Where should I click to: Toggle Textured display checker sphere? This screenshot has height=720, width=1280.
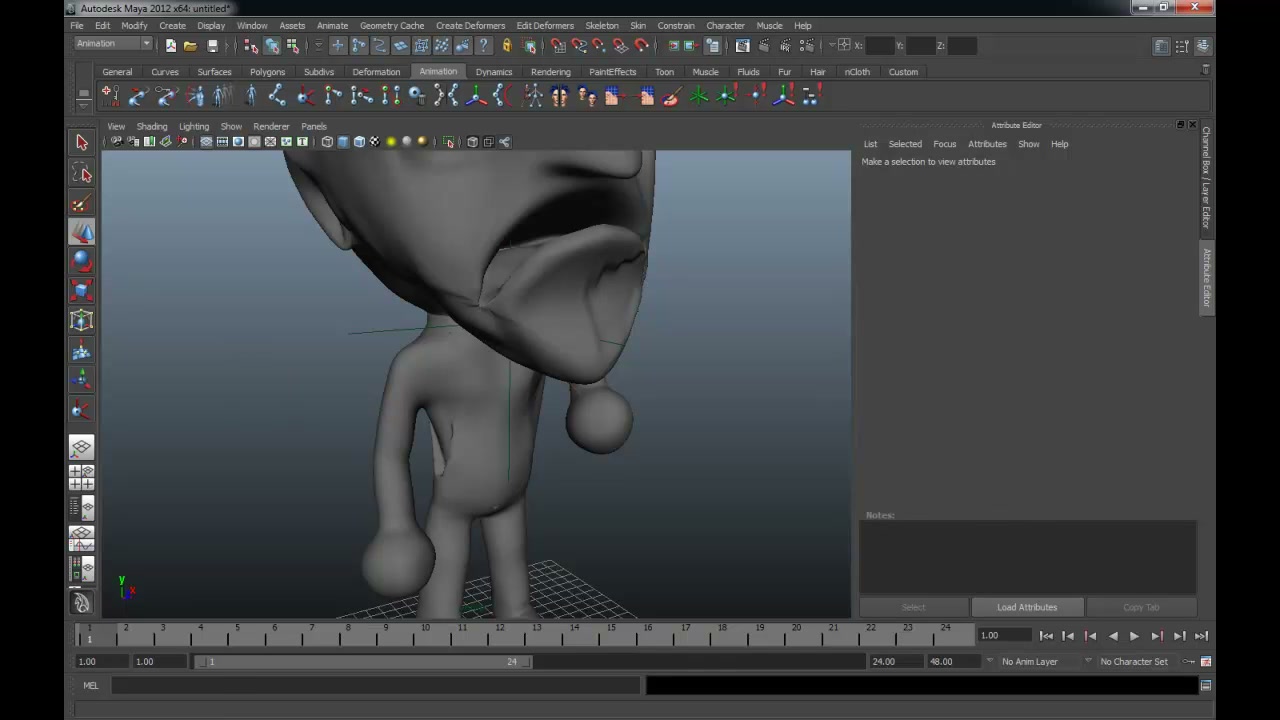[375, 142]
